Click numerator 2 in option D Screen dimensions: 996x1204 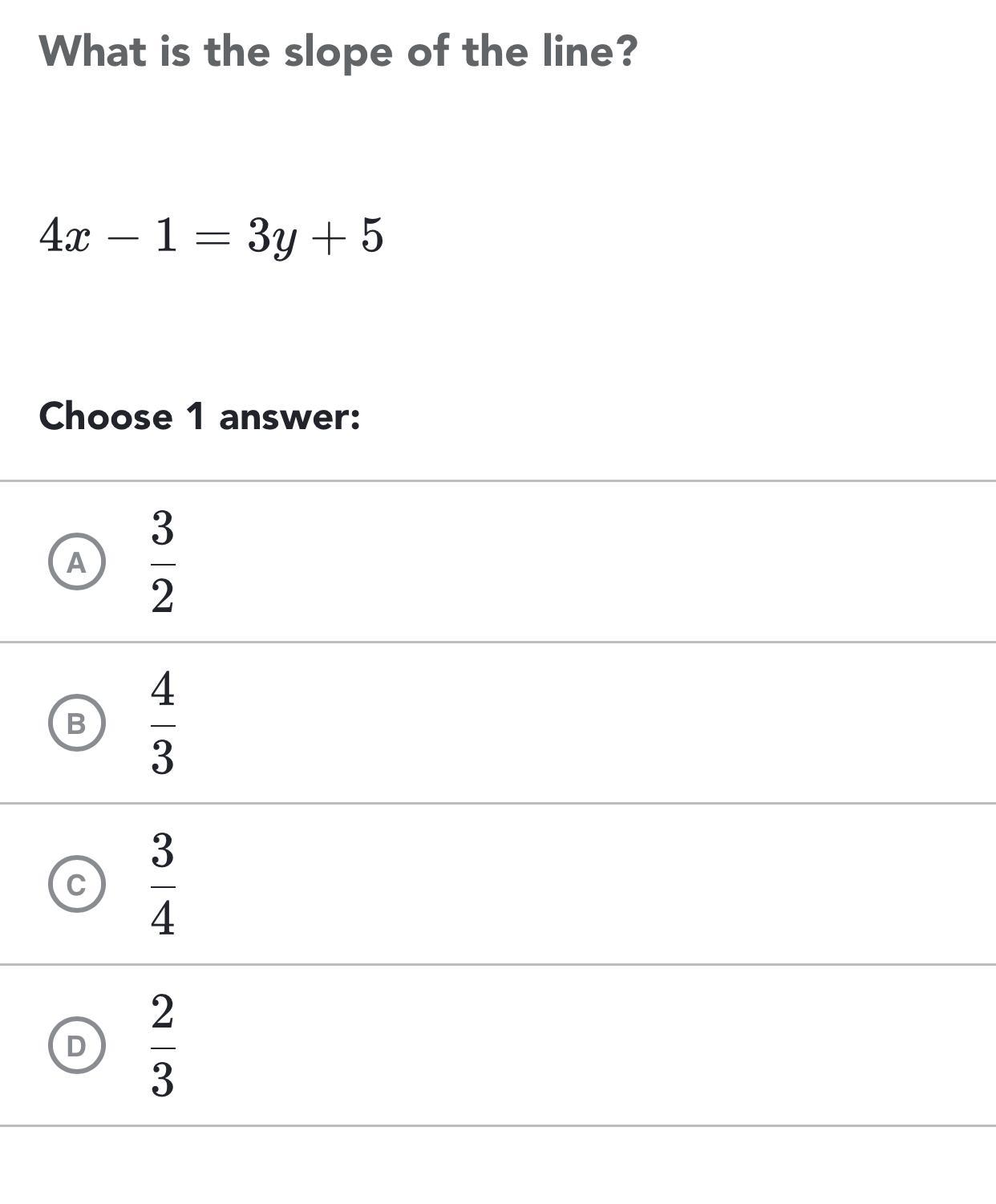tap(162, 1012)
